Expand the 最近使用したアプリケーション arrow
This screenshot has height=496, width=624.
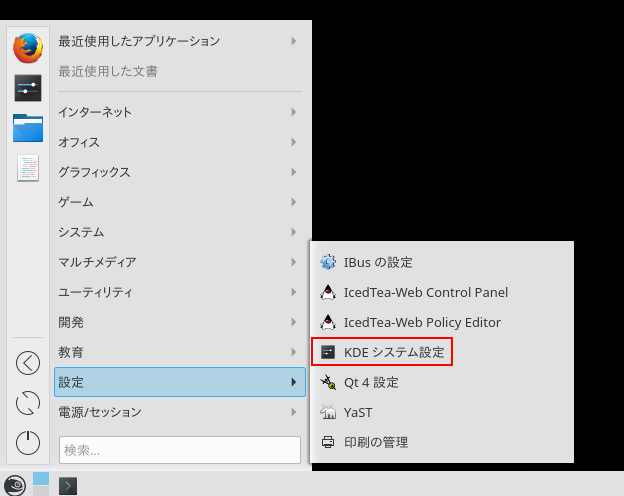294,41
